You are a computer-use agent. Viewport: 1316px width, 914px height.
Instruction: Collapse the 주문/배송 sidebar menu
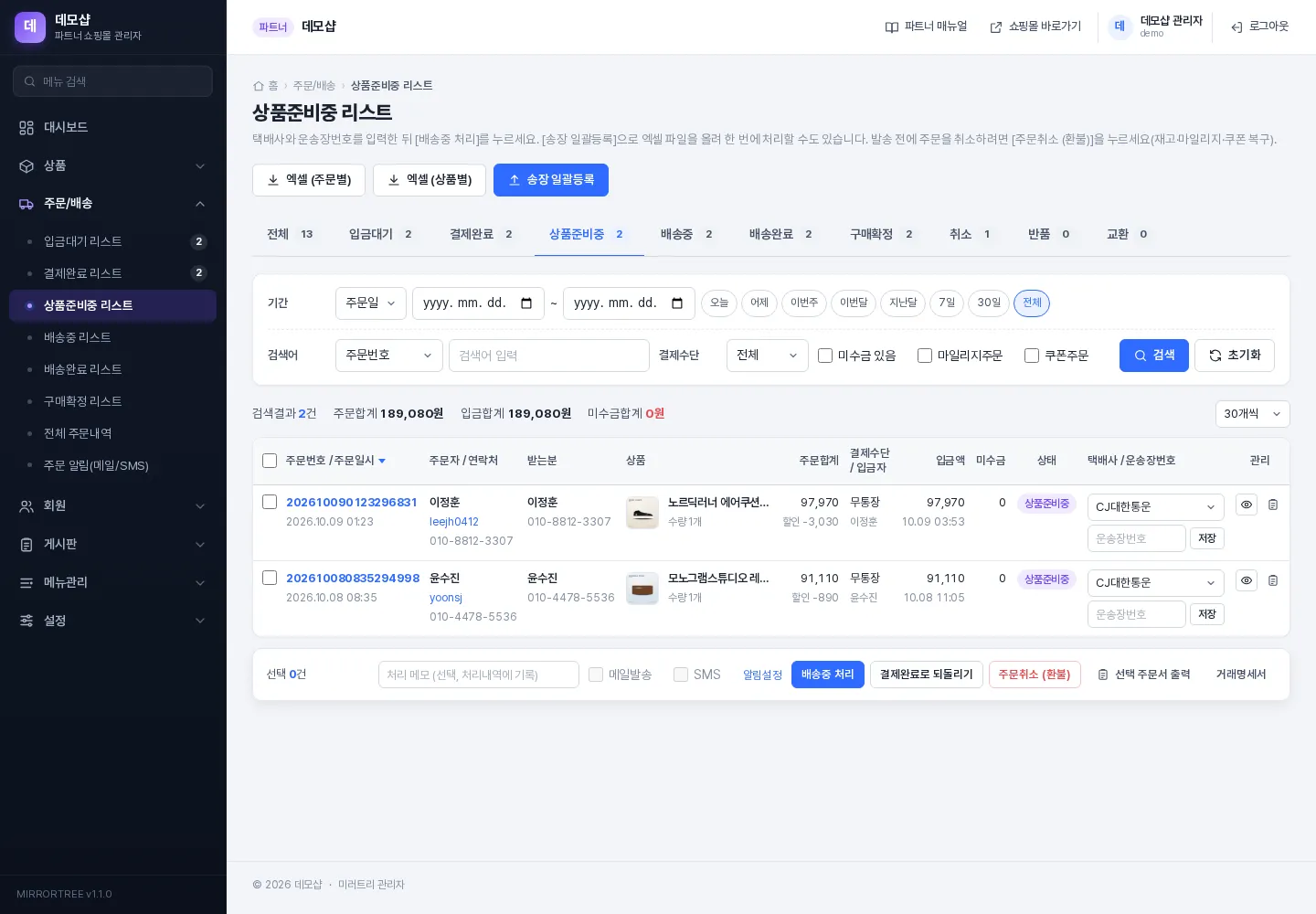pyautogui.click(x=113, y=204)
